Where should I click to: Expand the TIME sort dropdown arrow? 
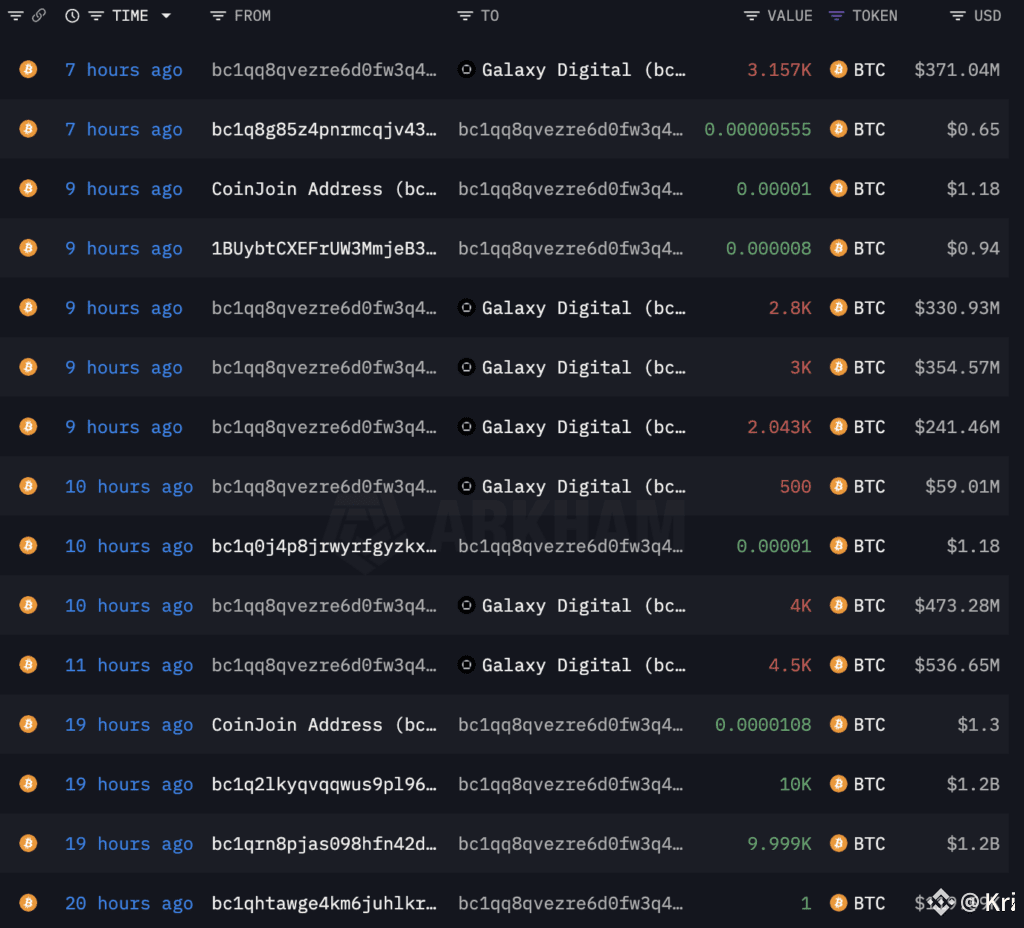(166, 16)
